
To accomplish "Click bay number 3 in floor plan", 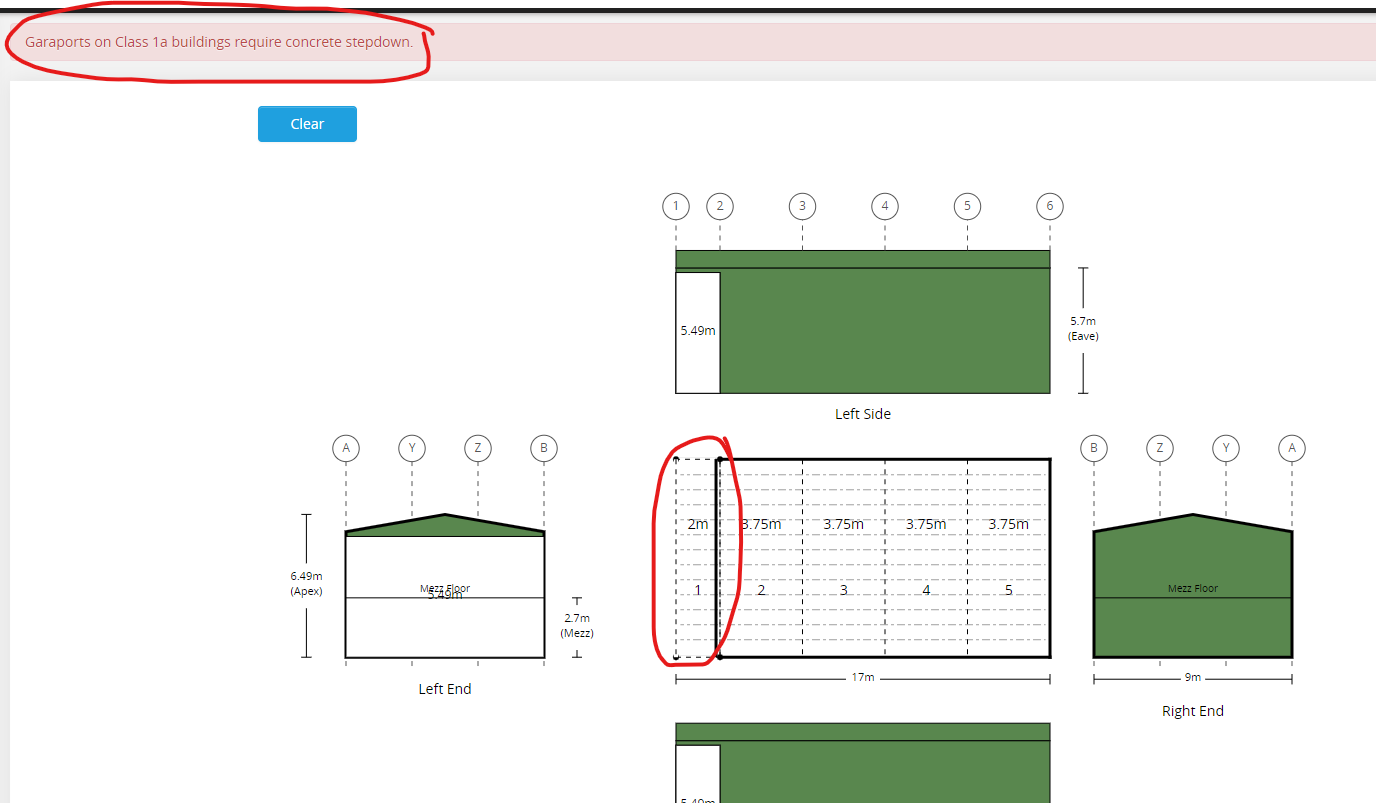I will click(843, 590).
